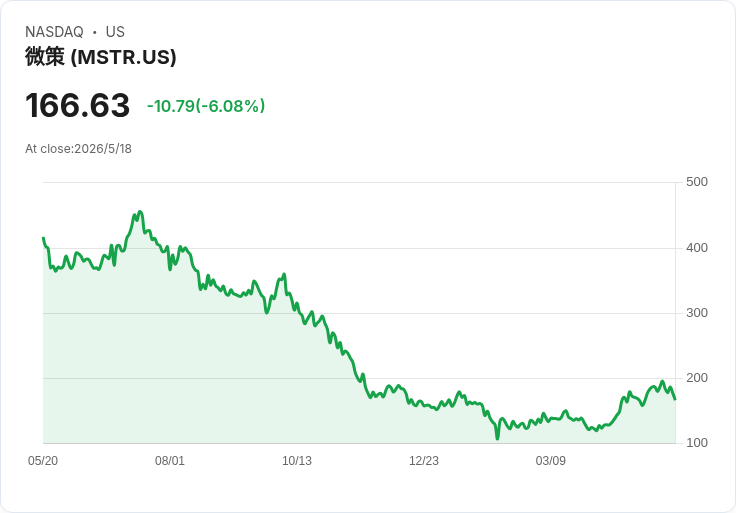Screen dimensions: 736x513
Task: Click the At close:2026/5/18 timestamp
Action: click(x=78, y=149)
